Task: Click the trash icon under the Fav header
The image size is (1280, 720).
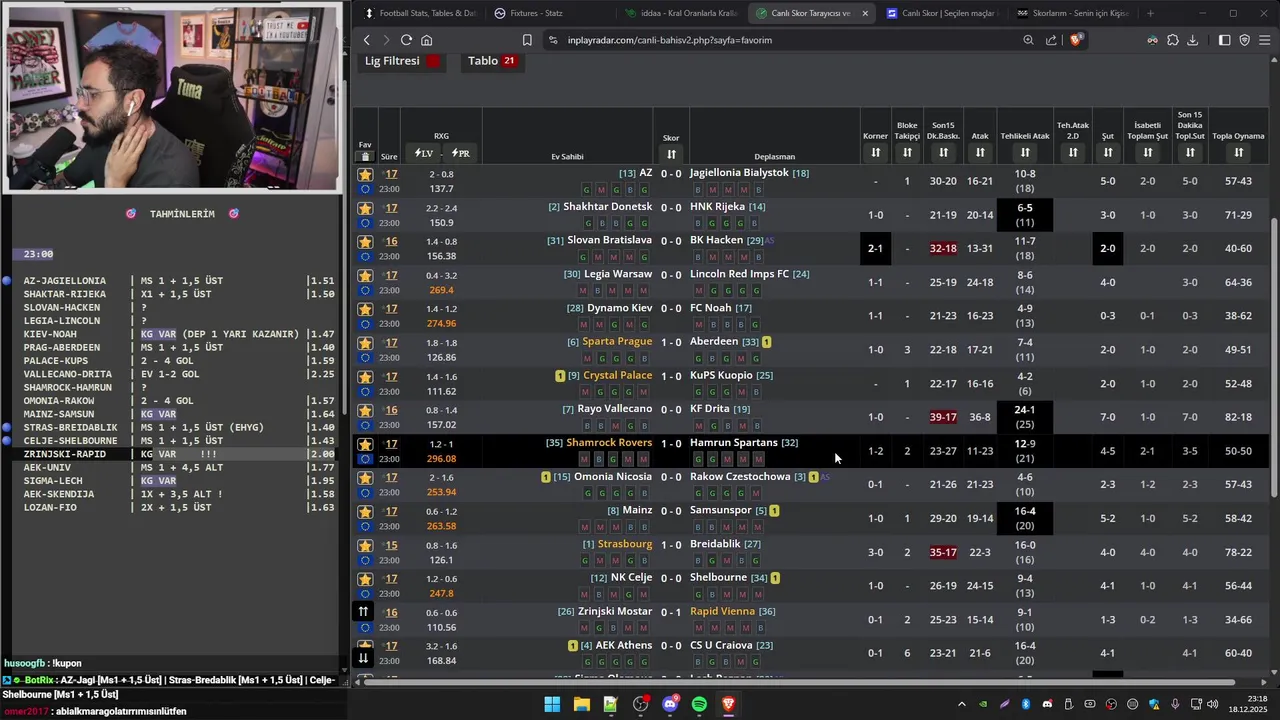Action: 365,156
